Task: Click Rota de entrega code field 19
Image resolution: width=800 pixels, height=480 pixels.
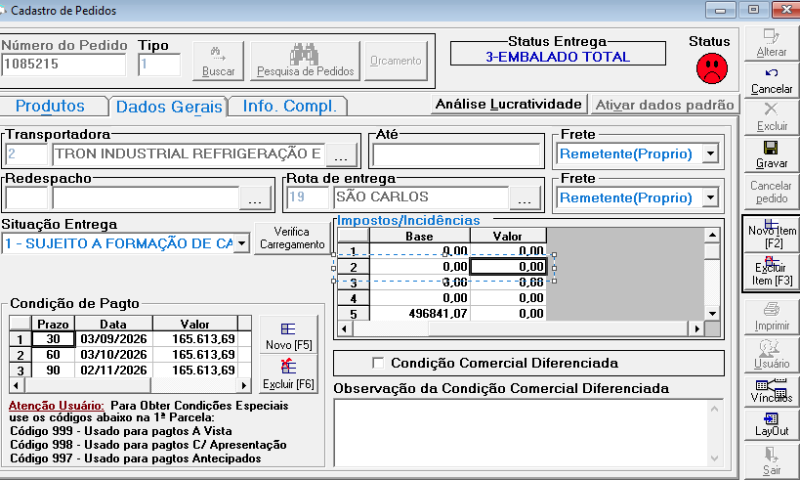Action: coord(308,197)
